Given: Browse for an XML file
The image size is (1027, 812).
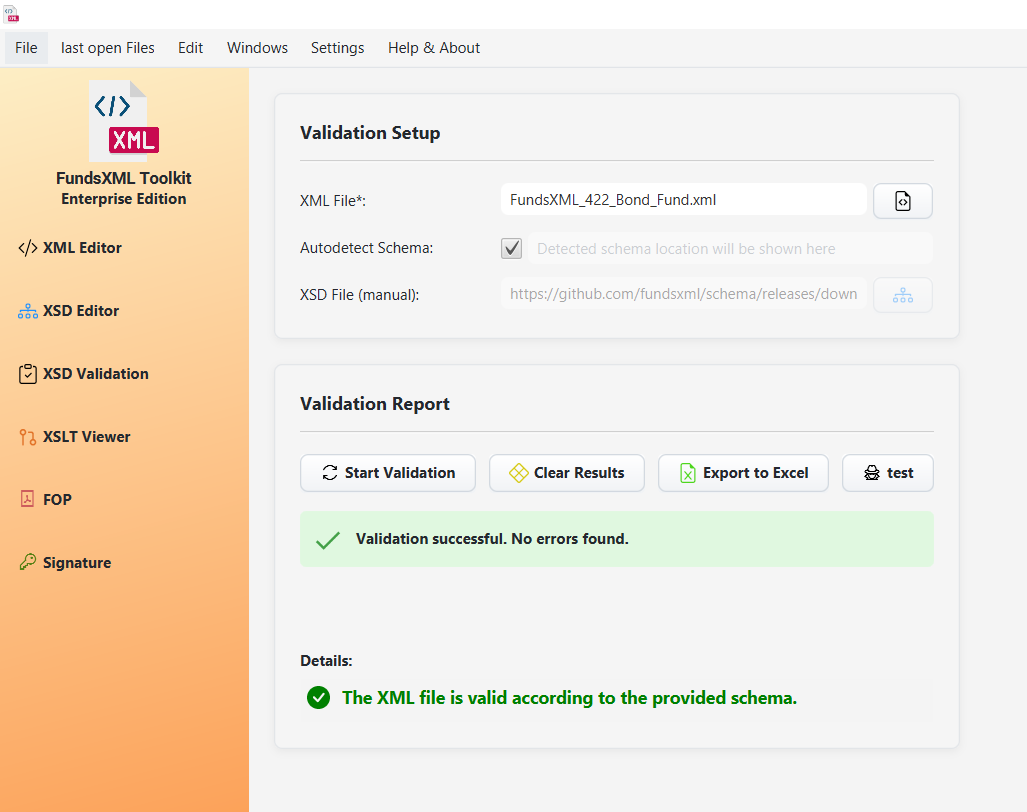Looking at the screenshot, I should point(903,201).
